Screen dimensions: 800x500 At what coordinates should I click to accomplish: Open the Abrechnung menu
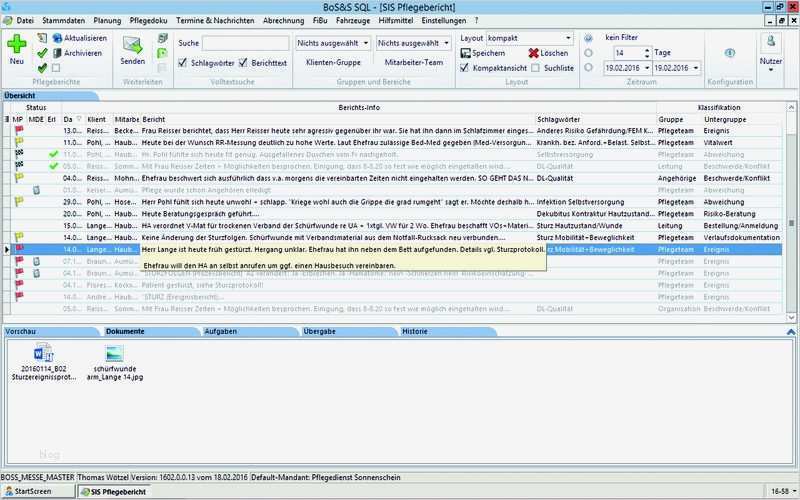283,20
